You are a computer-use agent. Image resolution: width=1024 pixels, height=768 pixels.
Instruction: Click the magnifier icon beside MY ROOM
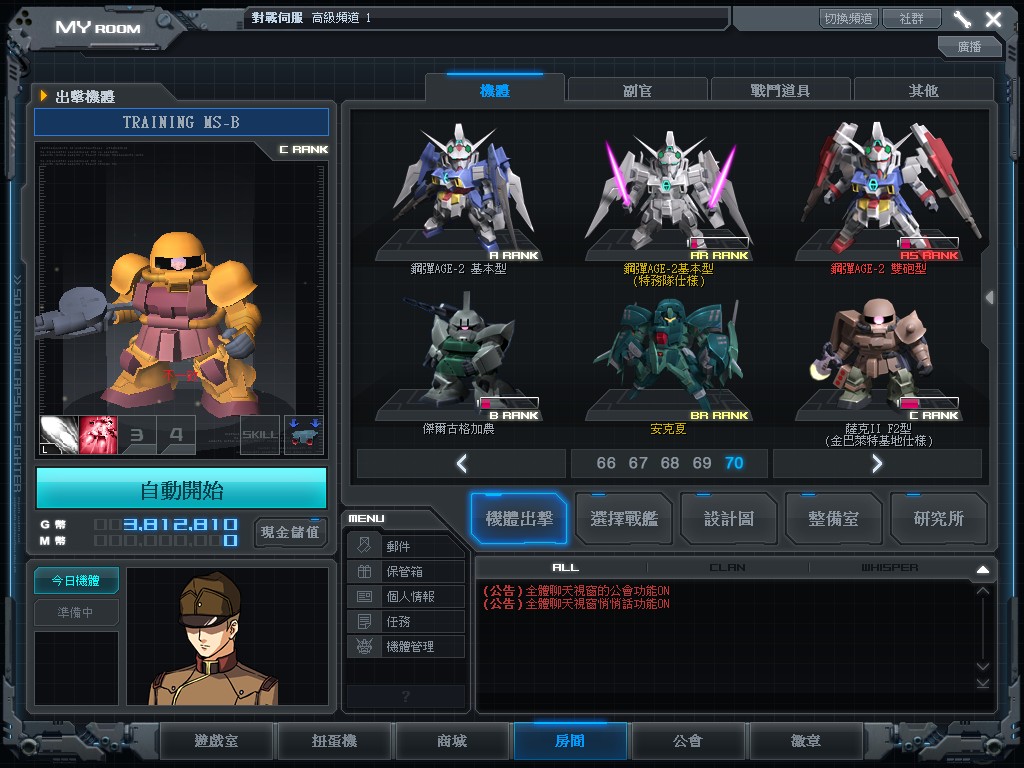tap(164, 21)
